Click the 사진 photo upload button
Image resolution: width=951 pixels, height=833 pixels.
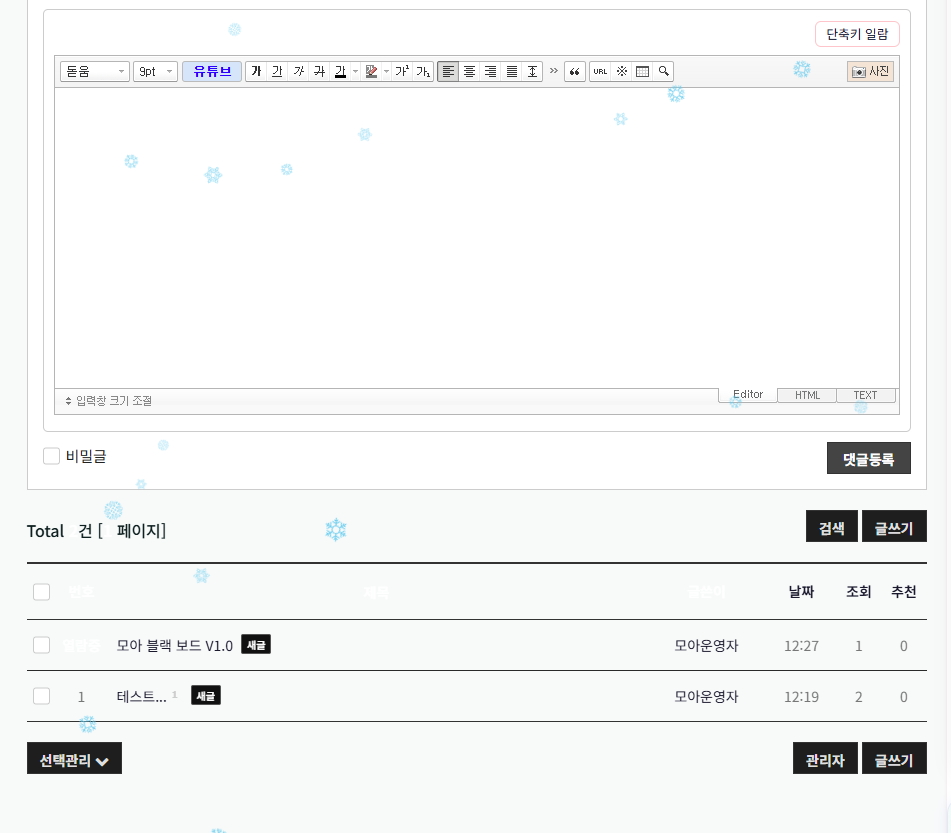click(x=870, y=71)
